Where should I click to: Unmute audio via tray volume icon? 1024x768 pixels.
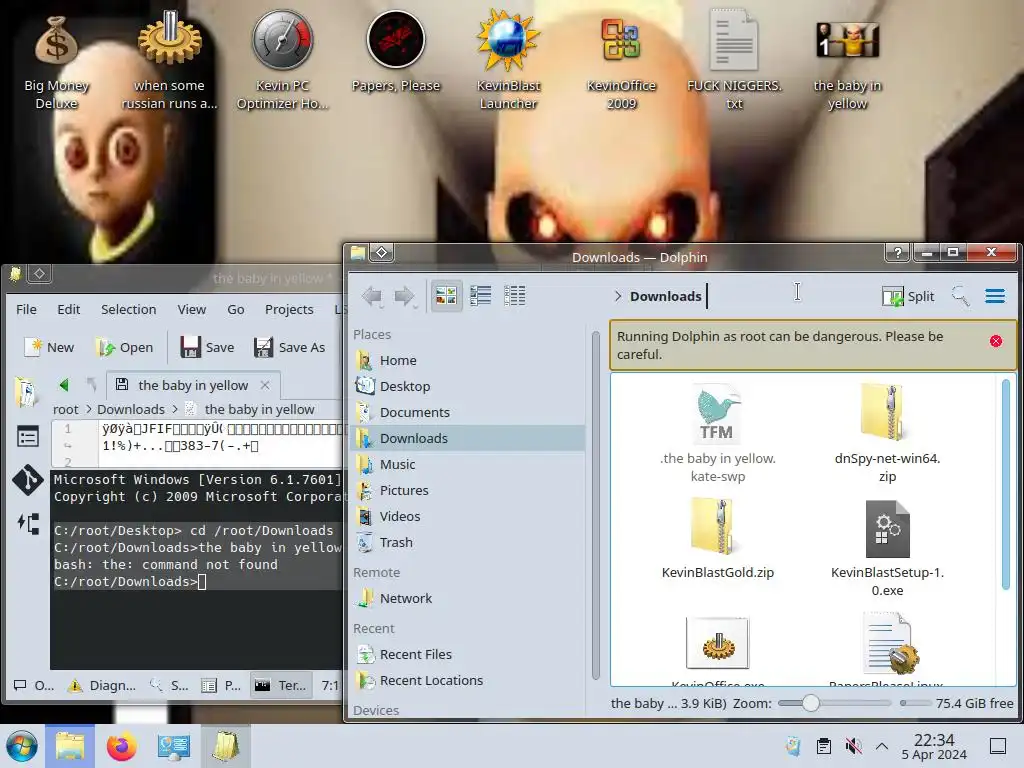pyautogui.click(x=853, y=746)
